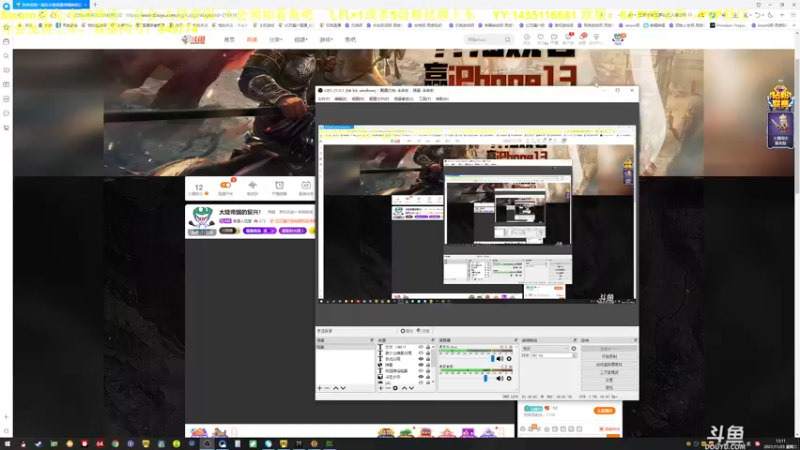Open scene transition properties gear icon
The width and height of the screenshot is (800, 450).
(x=573, y=348)
